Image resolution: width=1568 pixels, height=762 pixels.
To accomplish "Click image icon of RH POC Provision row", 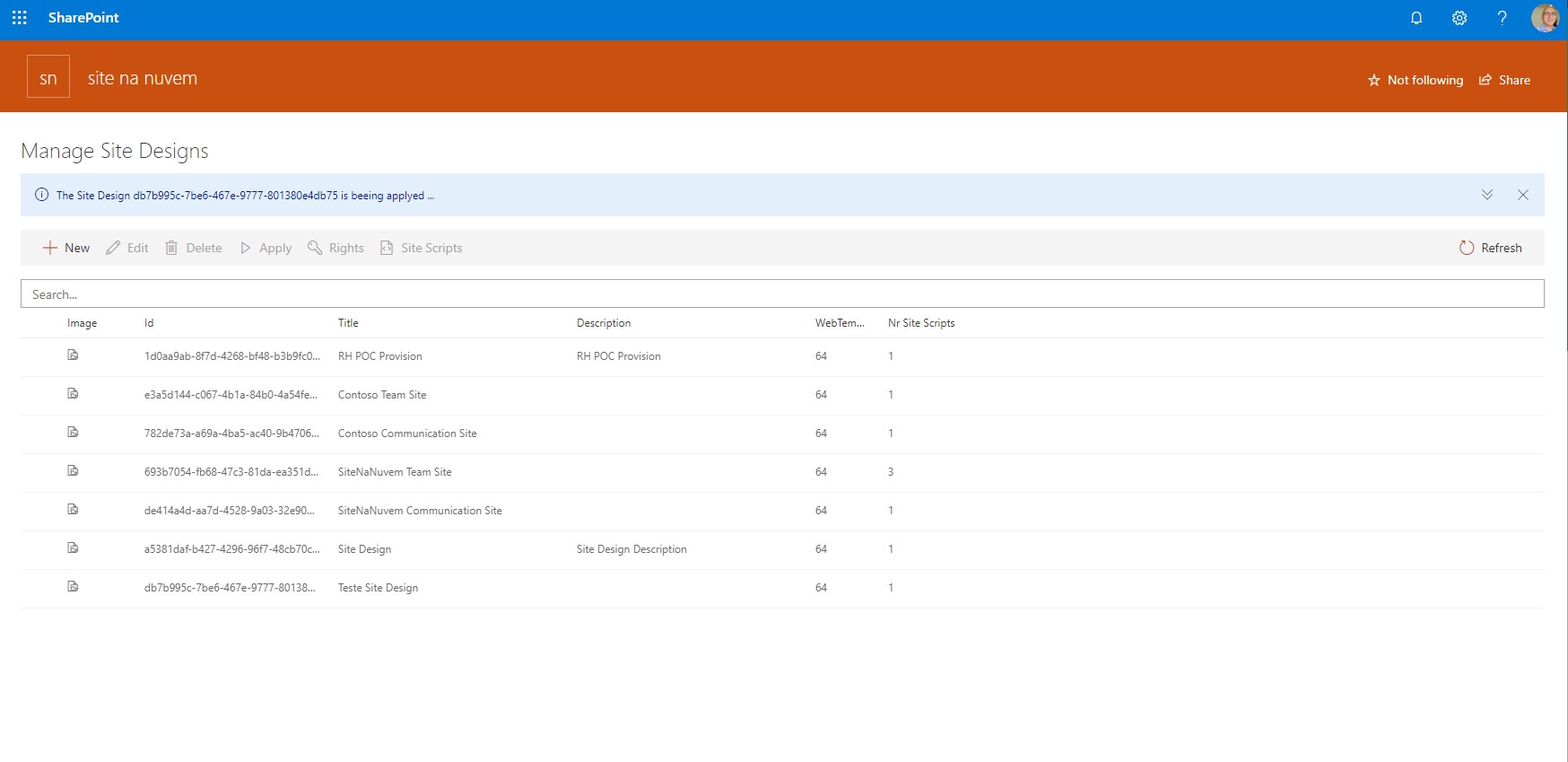I will 73,355.
